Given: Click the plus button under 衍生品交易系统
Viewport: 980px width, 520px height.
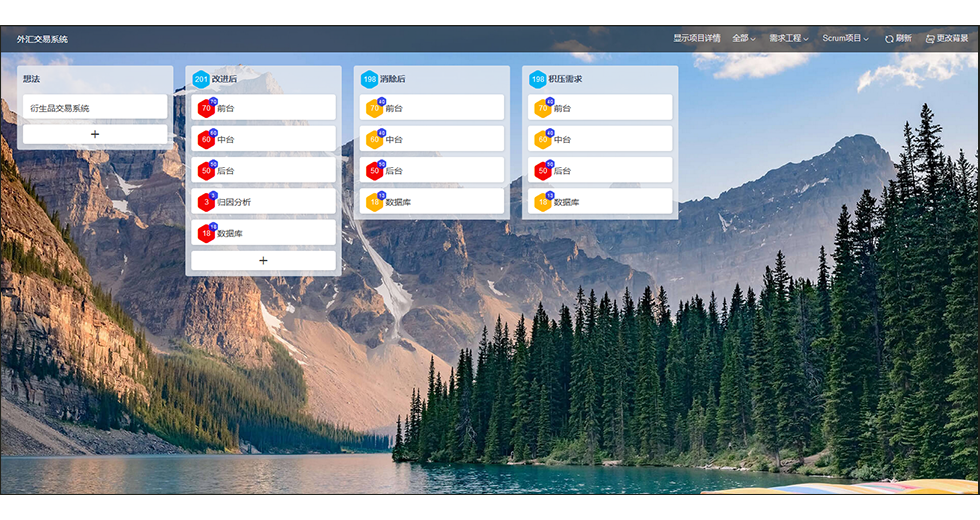Looking at the screenshot, I should tap(95, 134).
